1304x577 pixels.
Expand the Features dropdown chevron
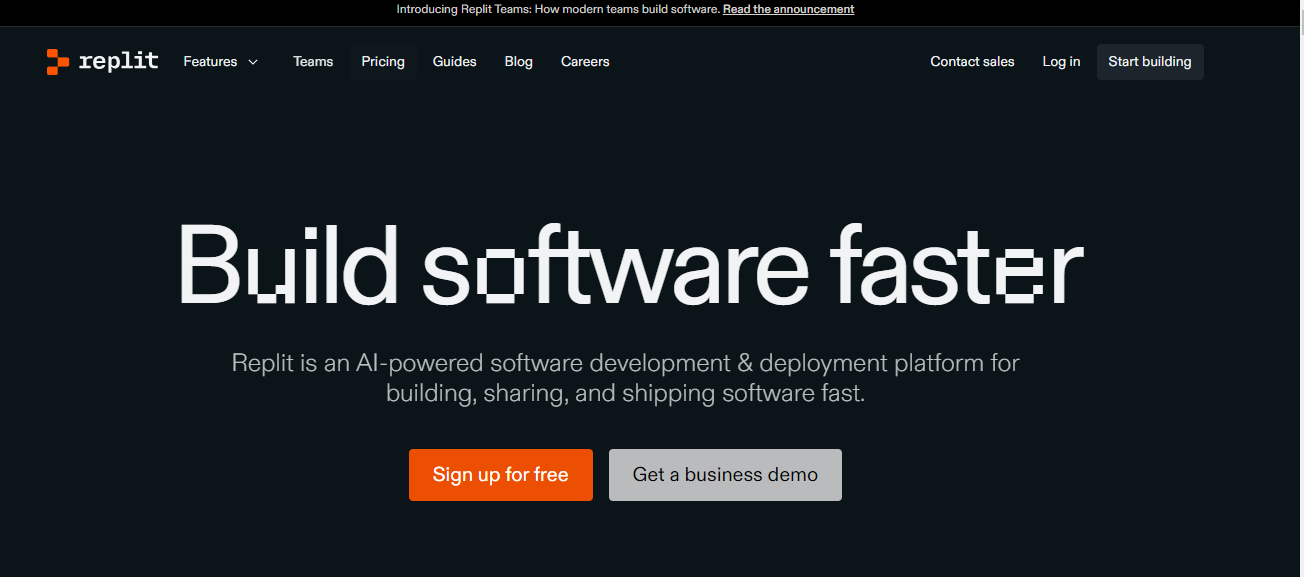pyautogui.click(x=254, y=62)
